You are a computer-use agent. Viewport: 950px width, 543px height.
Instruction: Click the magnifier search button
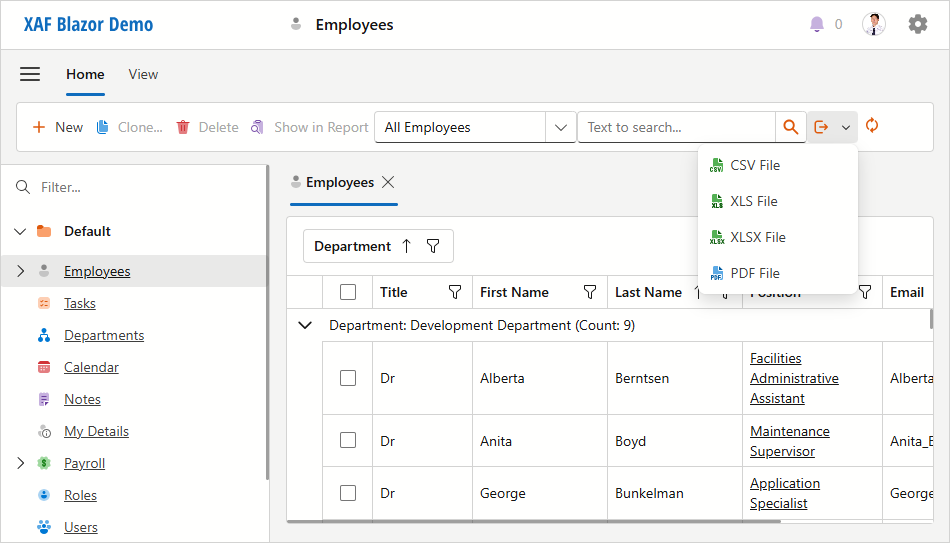tap(791, 127)
